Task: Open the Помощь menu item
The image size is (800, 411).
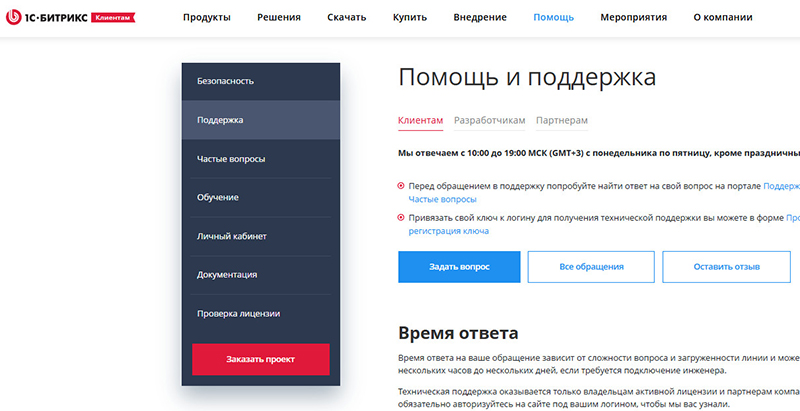Action: [x=554, y=17]
